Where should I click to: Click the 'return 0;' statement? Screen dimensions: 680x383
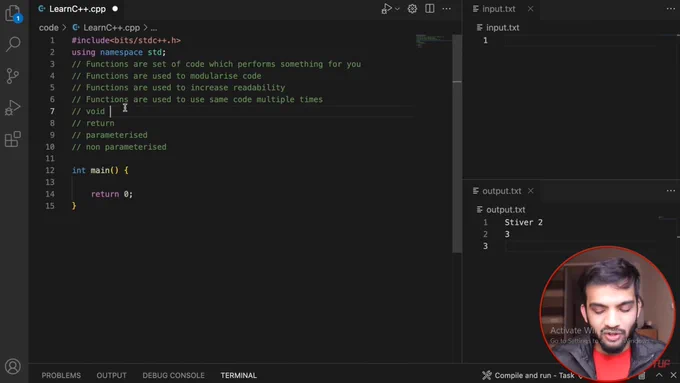pyautogui.click(x=112, y=194)
